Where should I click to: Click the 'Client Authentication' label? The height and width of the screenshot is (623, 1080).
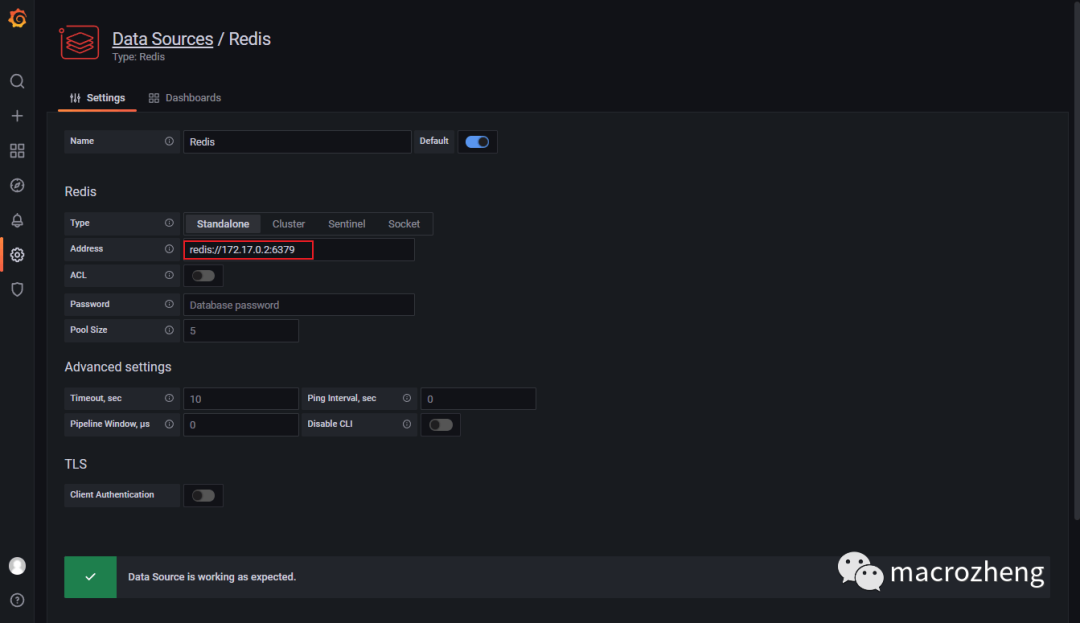(x=112, y=494)
